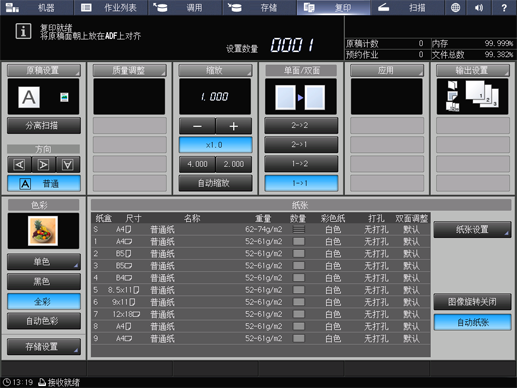Switch to the 扫描 scan tab
517x388 pixels.
click(x=408, y=7)
